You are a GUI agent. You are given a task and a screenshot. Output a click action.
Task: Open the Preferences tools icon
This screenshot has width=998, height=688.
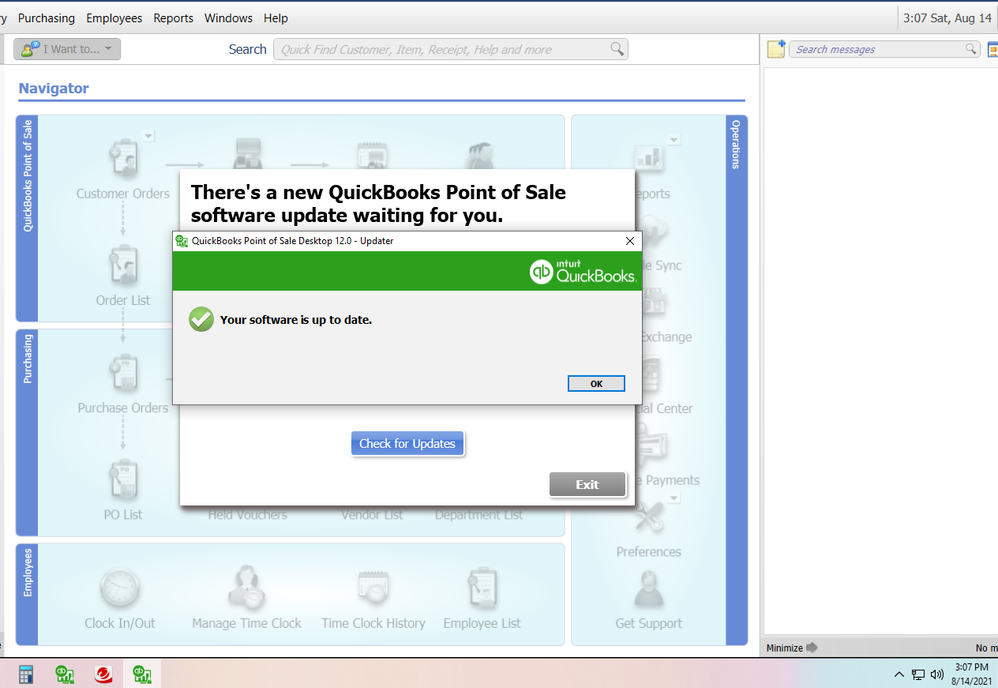coord(649,517)
